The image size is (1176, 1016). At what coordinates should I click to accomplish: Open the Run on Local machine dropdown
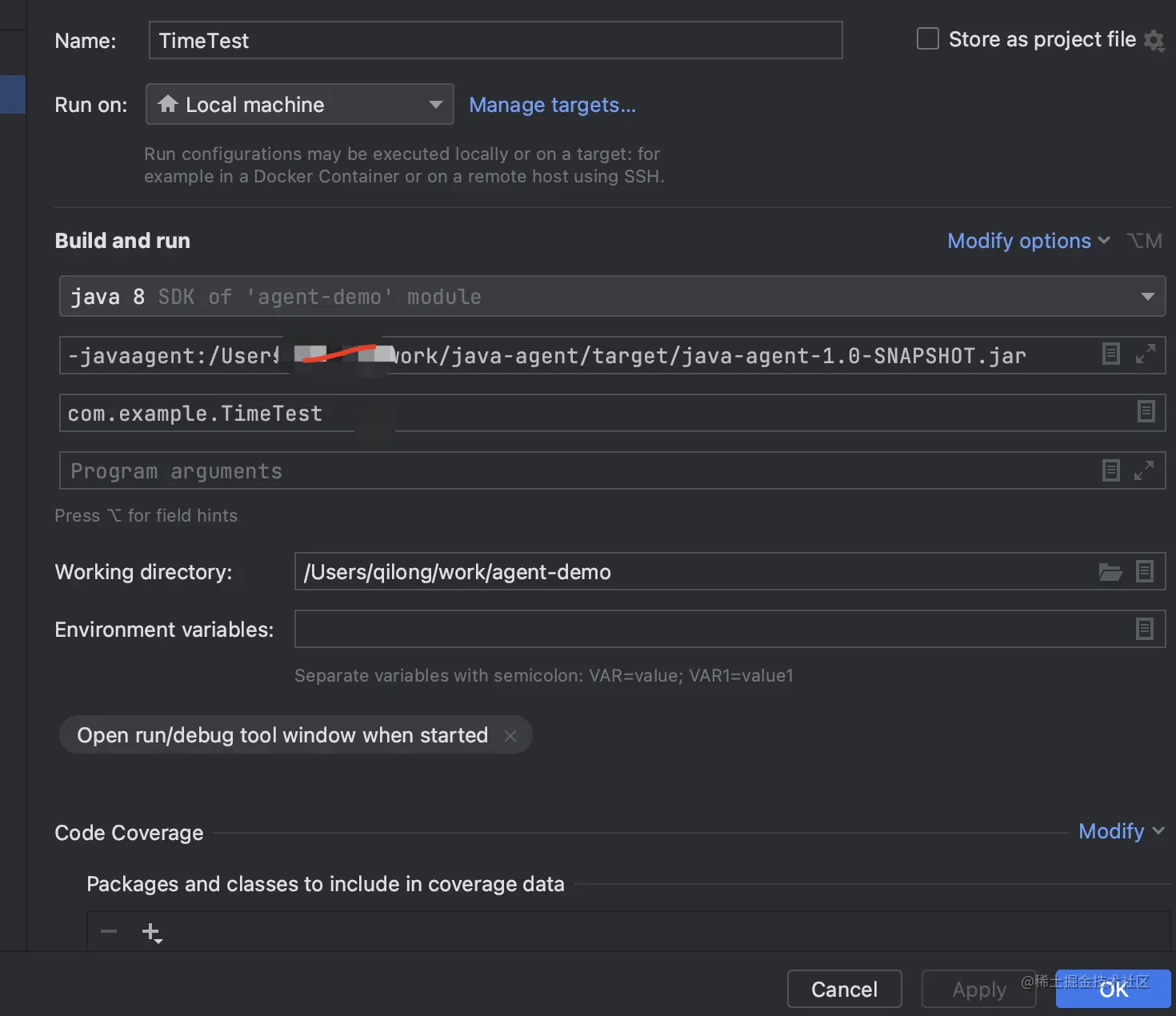click(x=300, y=104)
